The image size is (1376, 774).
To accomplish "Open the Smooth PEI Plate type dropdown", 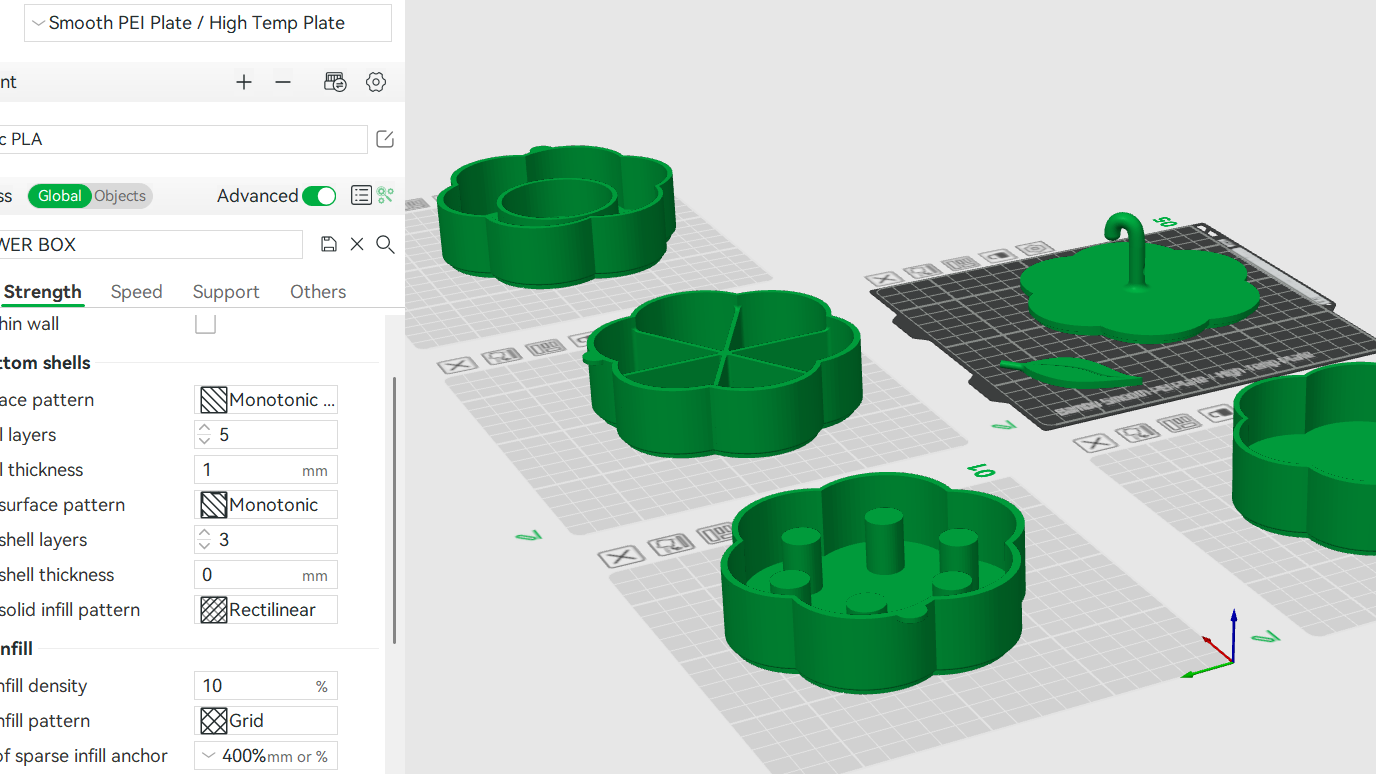I will [x=208, y=23].
